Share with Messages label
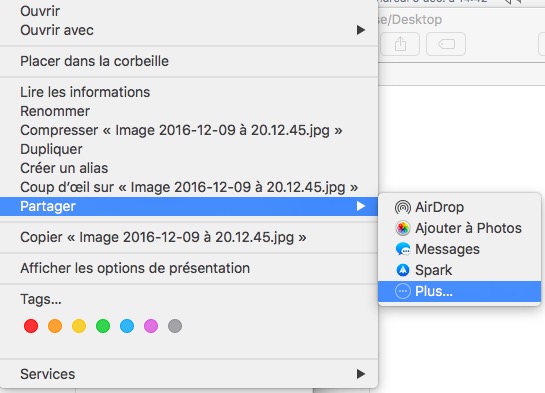This screenshot has width=545, height=393. (x=447, y=249)
